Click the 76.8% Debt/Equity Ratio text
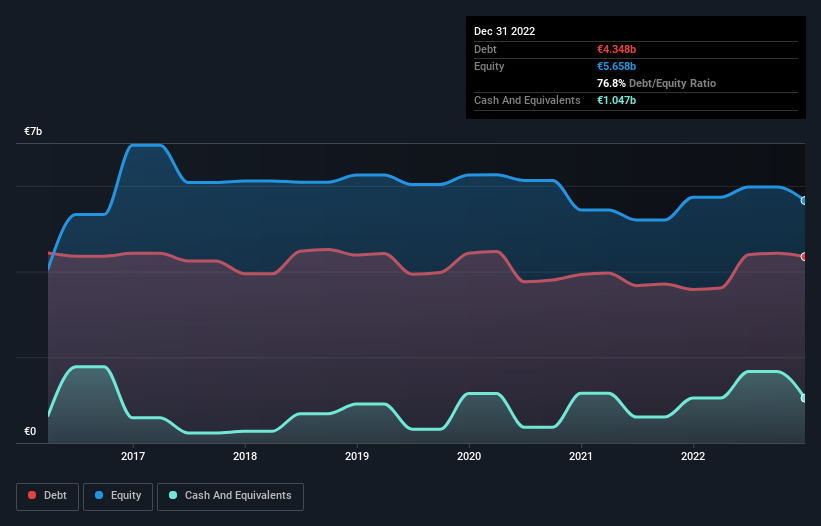 657,83
